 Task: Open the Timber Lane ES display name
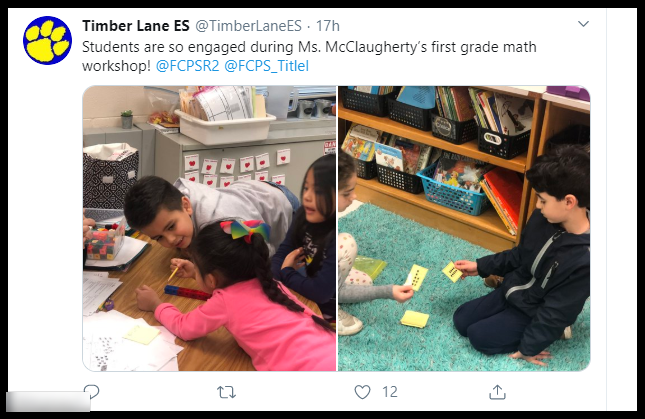coord(136,26)
